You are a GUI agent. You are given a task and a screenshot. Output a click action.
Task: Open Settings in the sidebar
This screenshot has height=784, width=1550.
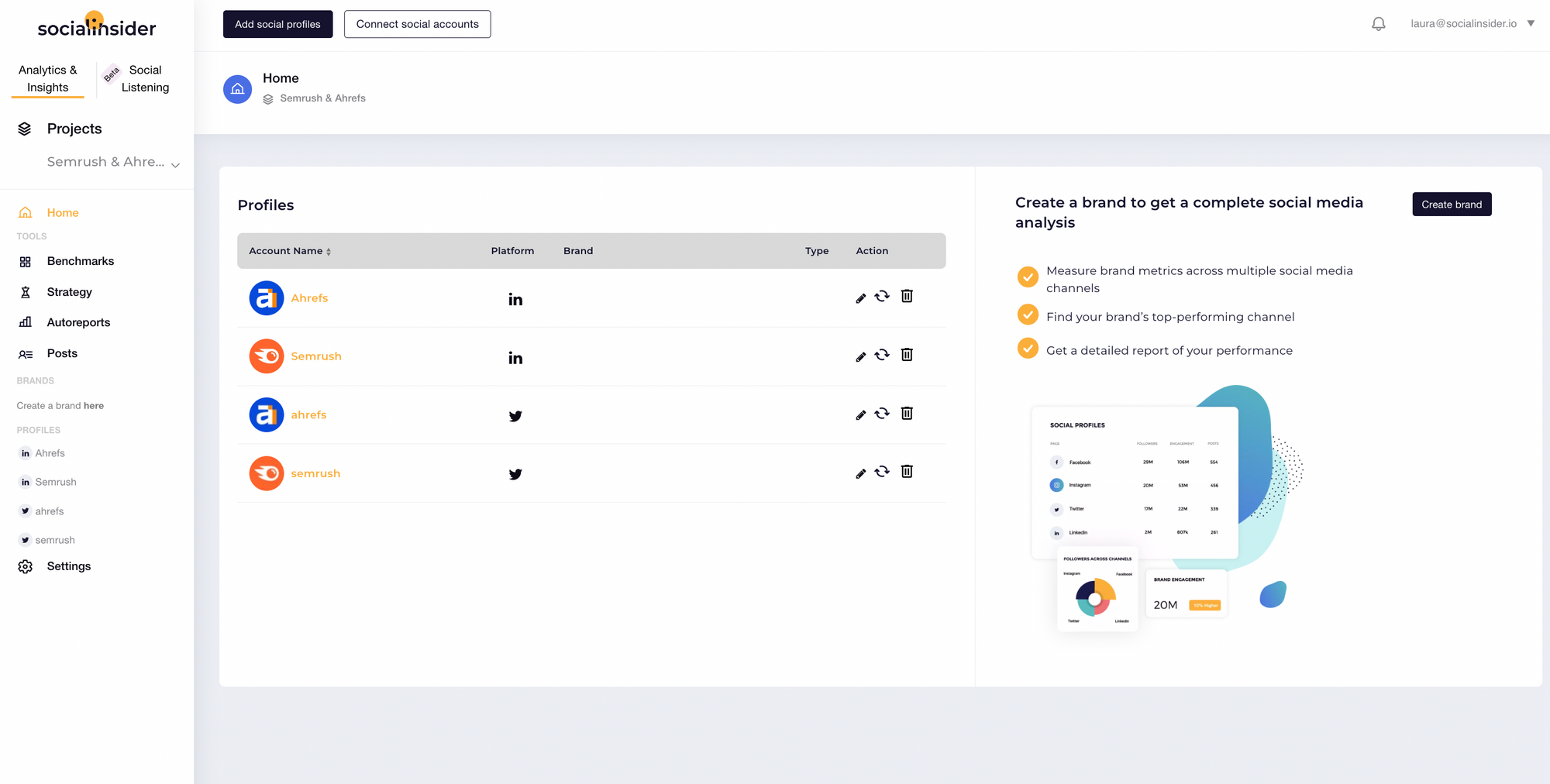(x=69, y=566)
